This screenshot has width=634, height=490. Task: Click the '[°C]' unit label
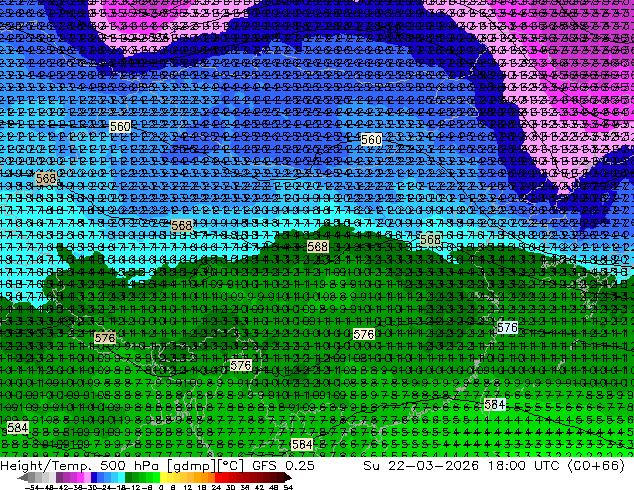pyautogui.click(x=231, y=465)
